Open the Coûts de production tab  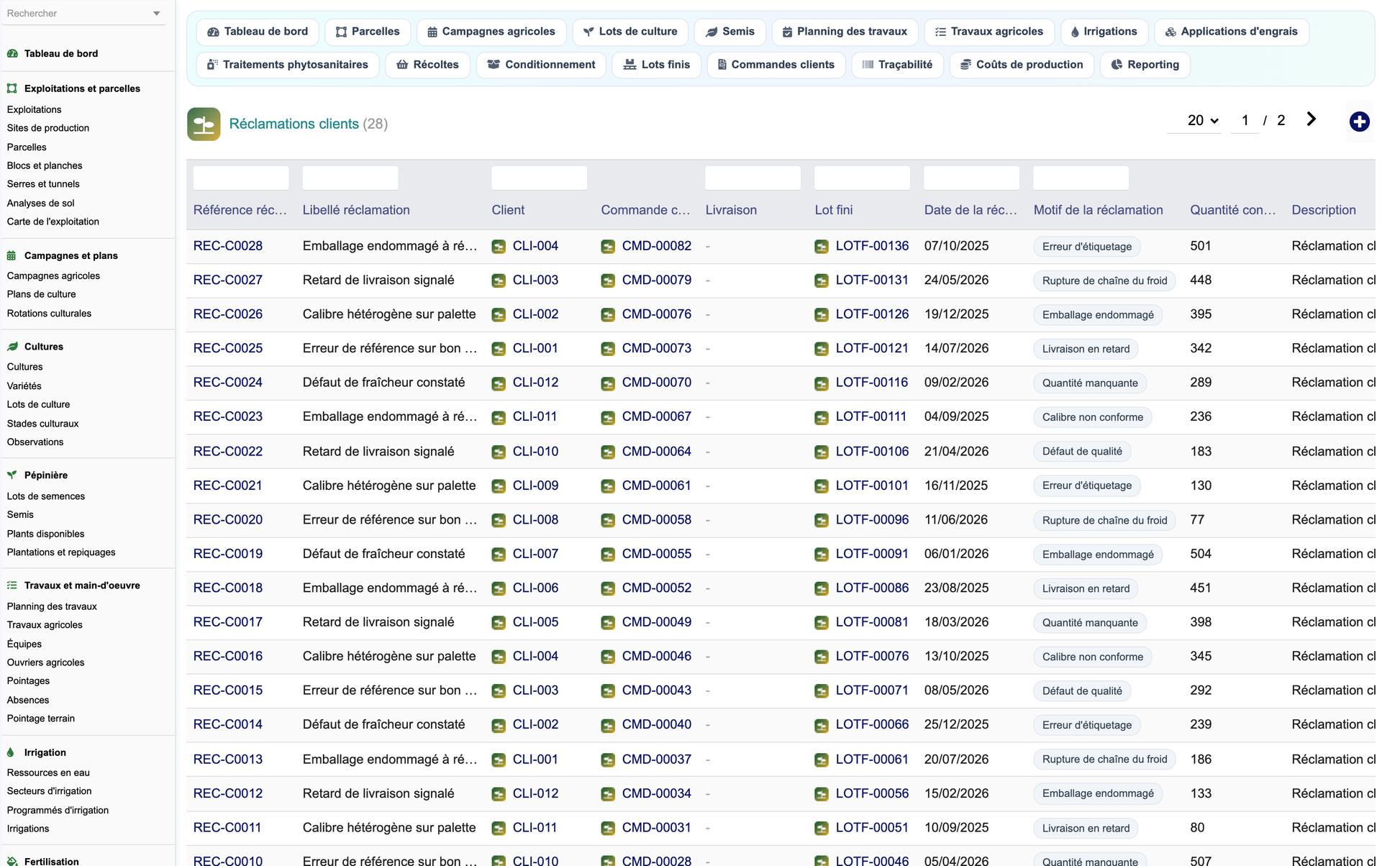pos(1022,65)
